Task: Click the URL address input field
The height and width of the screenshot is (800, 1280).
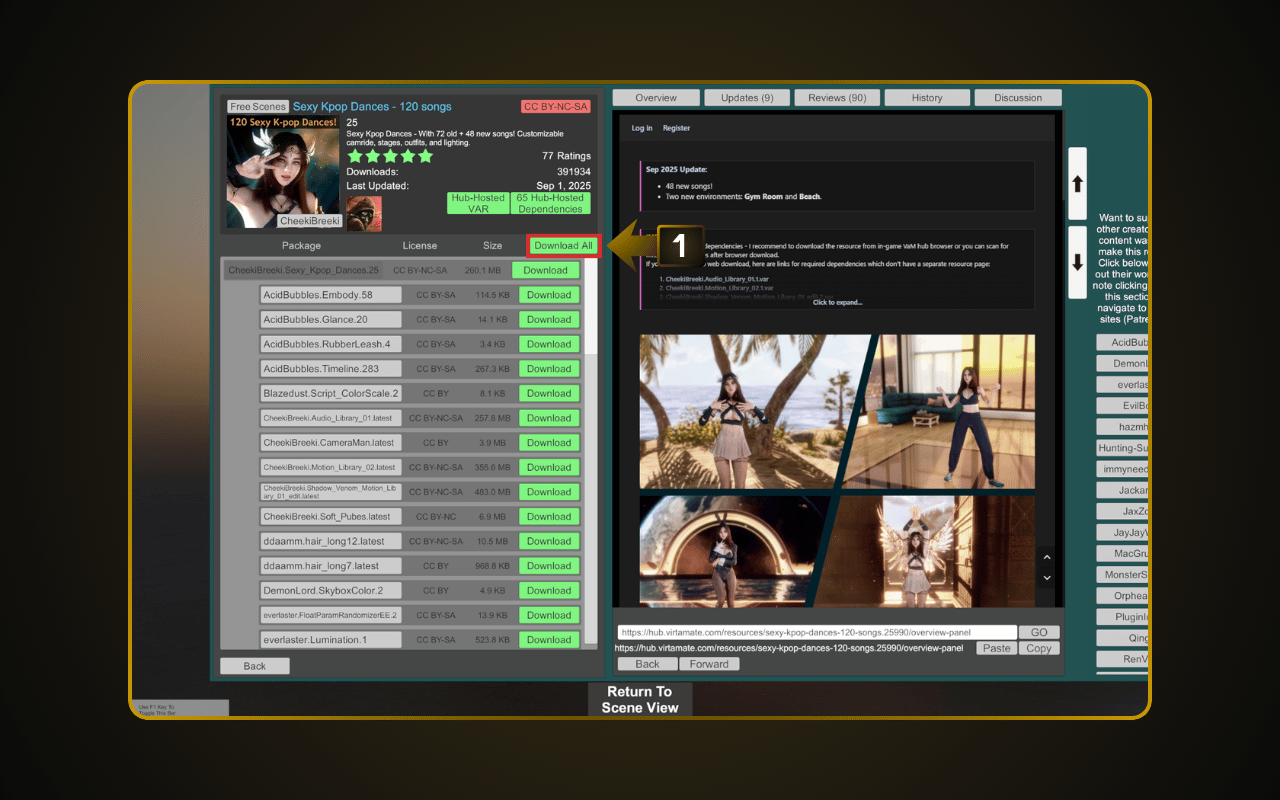Action: point(816,632)
